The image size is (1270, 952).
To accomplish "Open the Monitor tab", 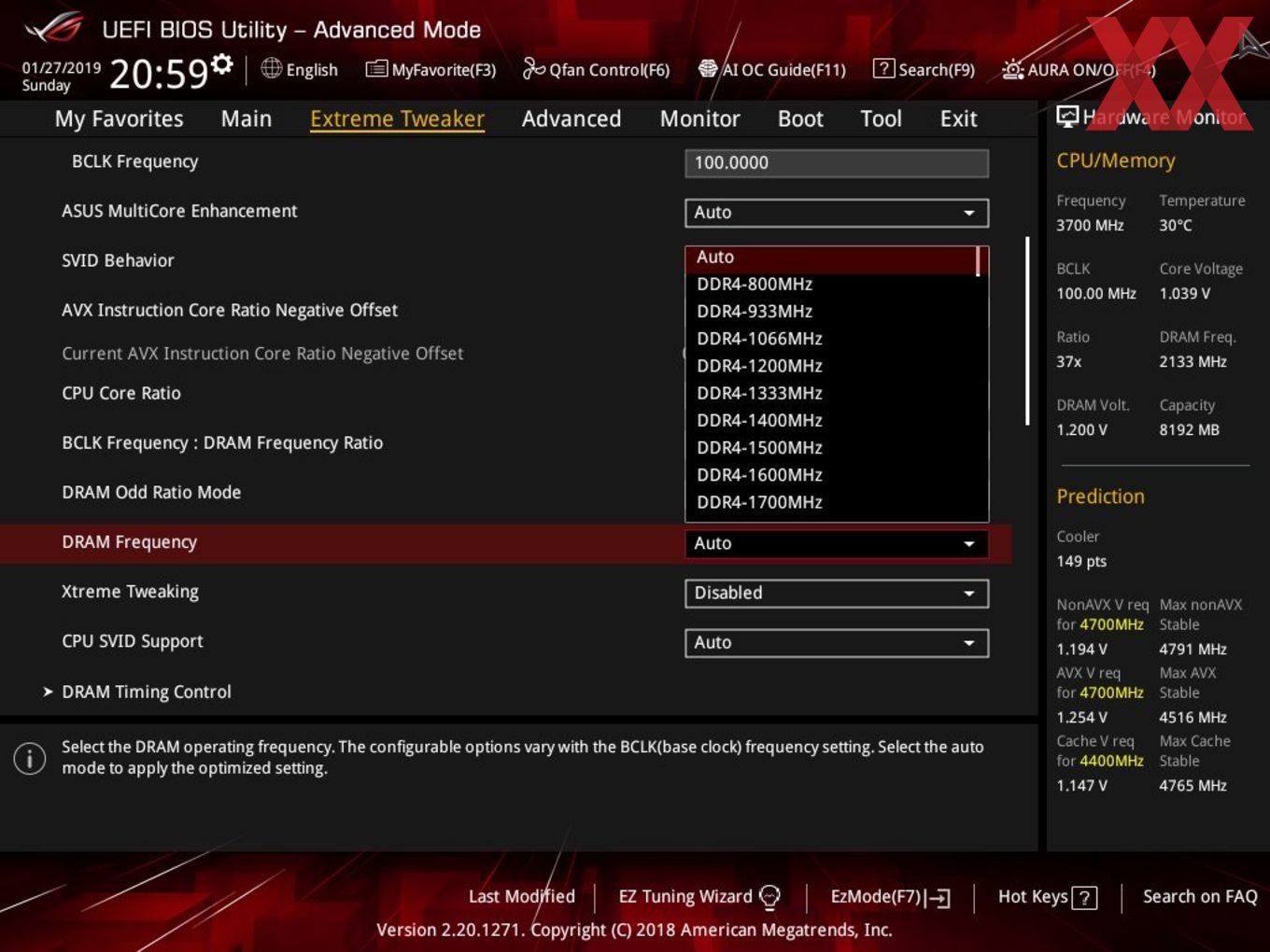I will click(x=699, y=119).
